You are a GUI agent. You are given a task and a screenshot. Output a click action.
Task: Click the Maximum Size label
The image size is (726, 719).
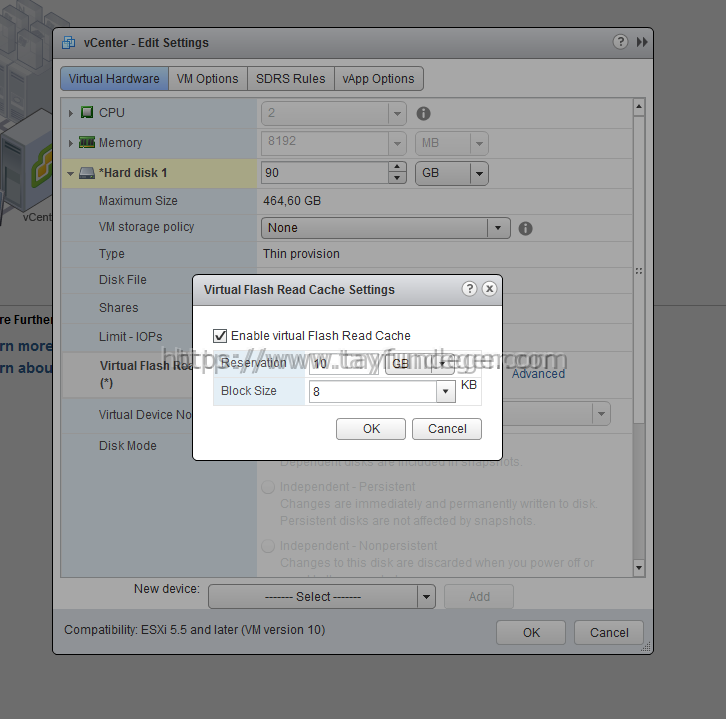(x=138, y=201)
